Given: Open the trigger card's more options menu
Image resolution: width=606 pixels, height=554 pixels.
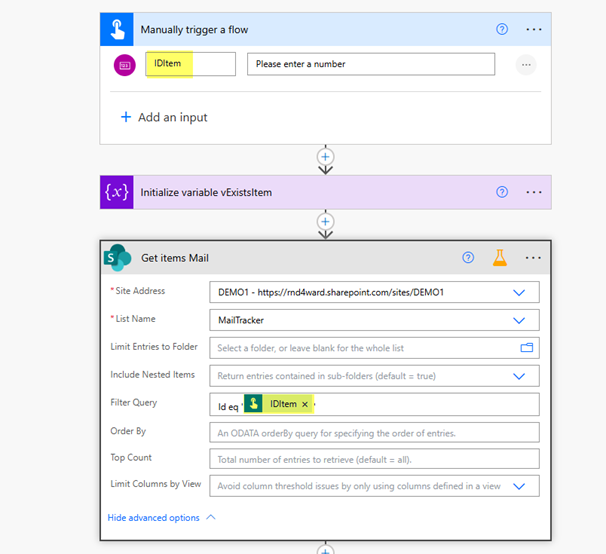Looking at the screenshot, I should click(534, 30).
